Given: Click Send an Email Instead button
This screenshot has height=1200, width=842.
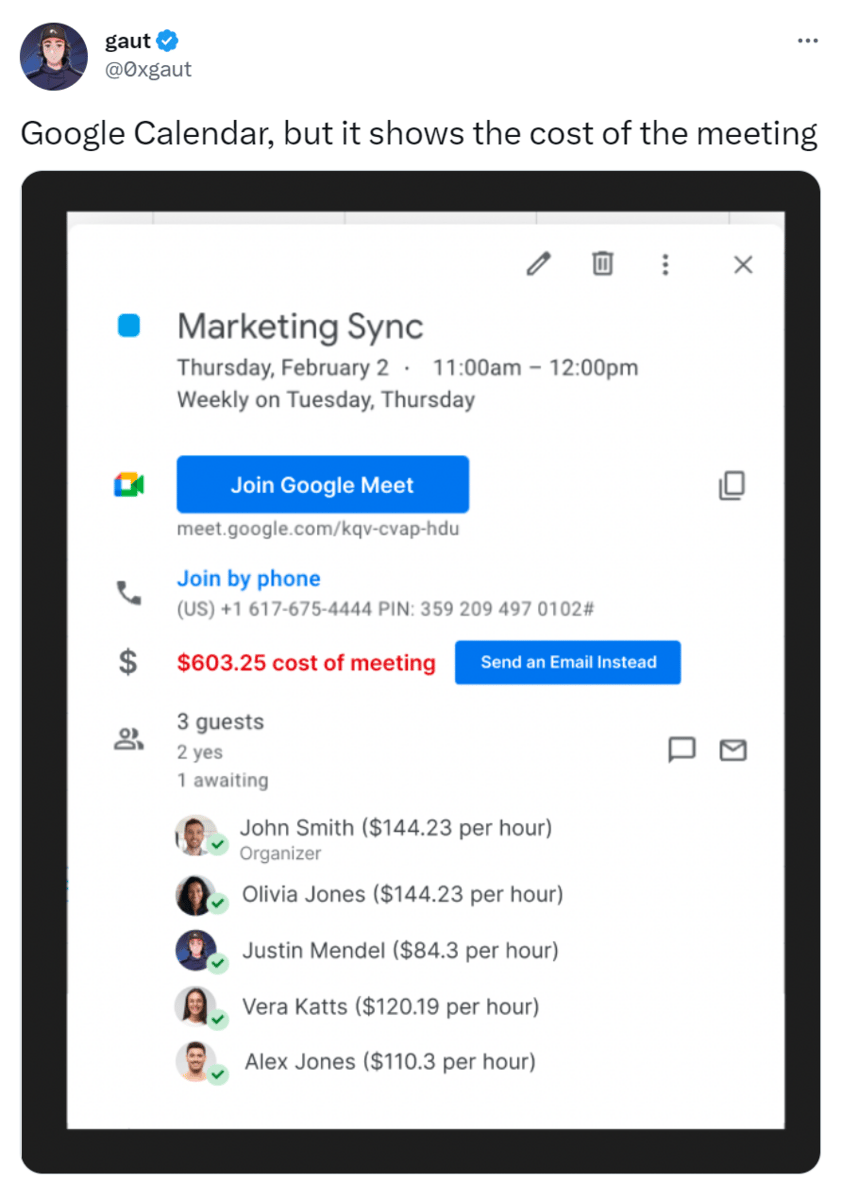Looking at the screenshot, I should coord(568,662).
